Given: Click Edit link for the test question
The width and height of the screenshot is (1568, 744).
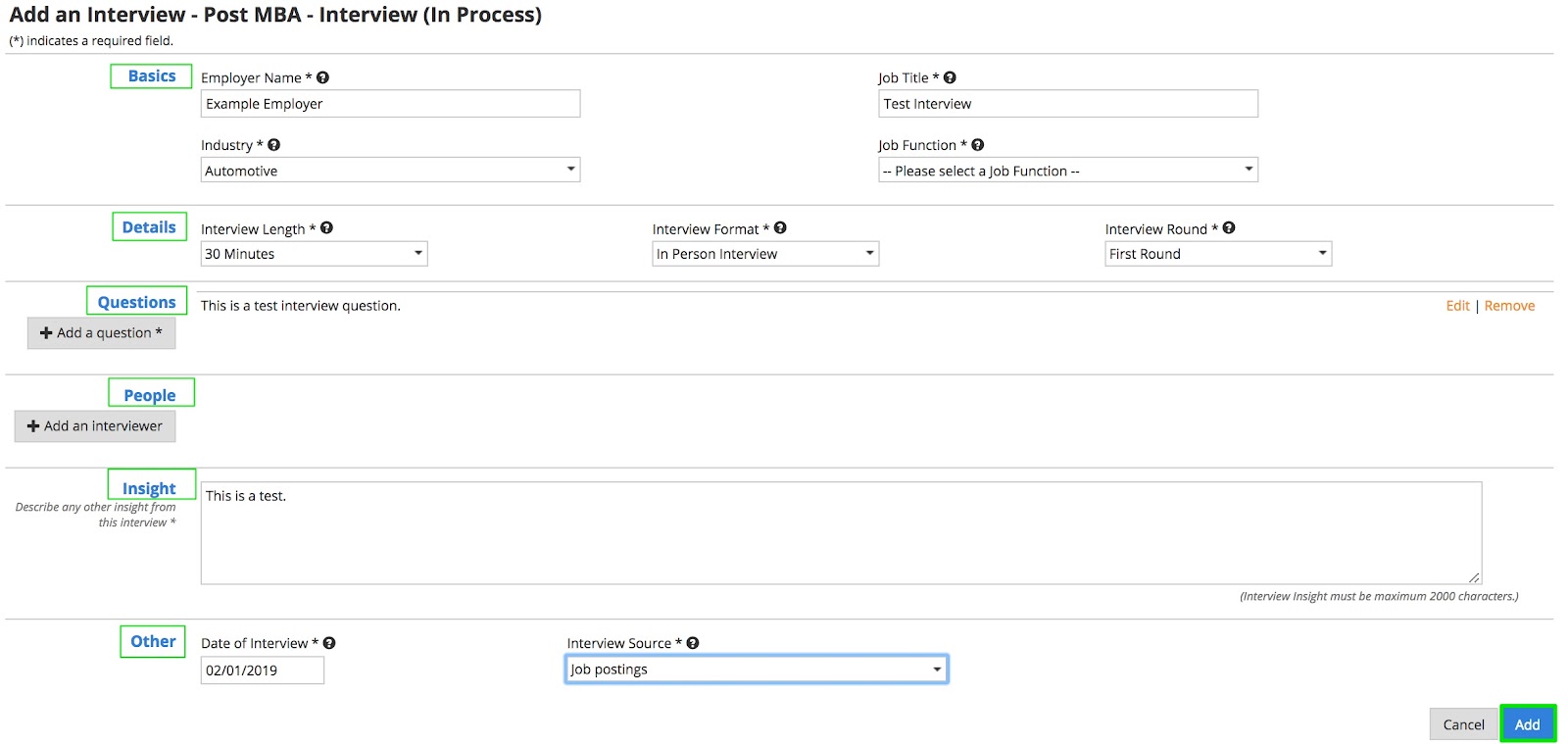Looking at the screenshot, I should click(1457, 306).
